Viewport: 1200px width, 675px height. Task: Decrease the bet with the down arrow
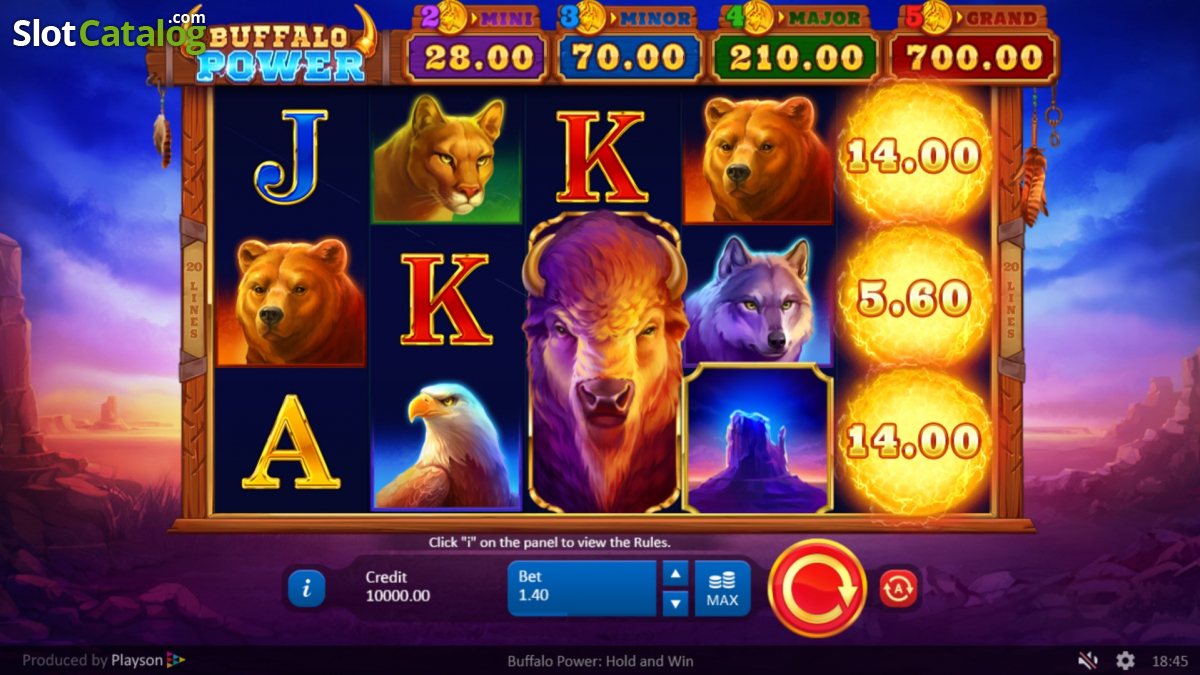pos(676,603)
